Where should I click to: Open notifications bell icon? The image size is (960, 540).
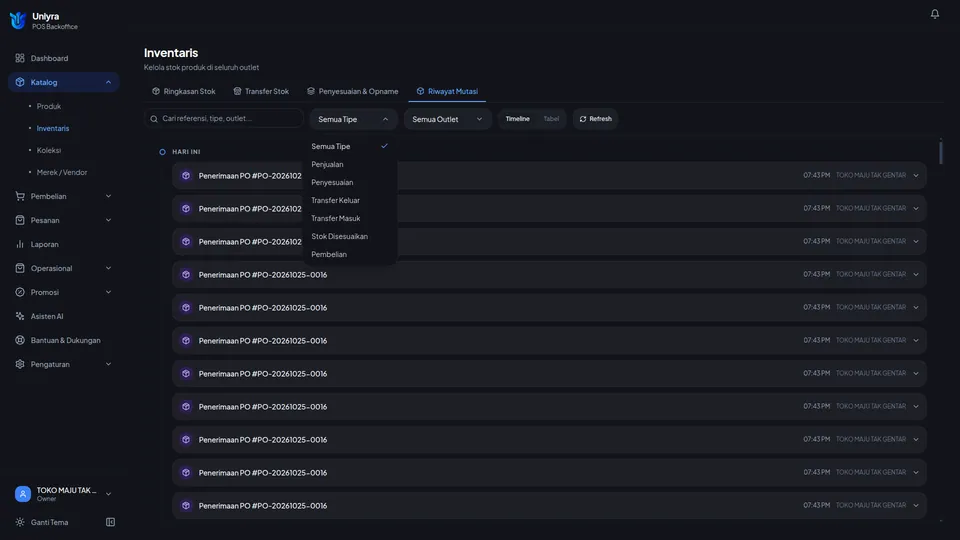(934, 13)
